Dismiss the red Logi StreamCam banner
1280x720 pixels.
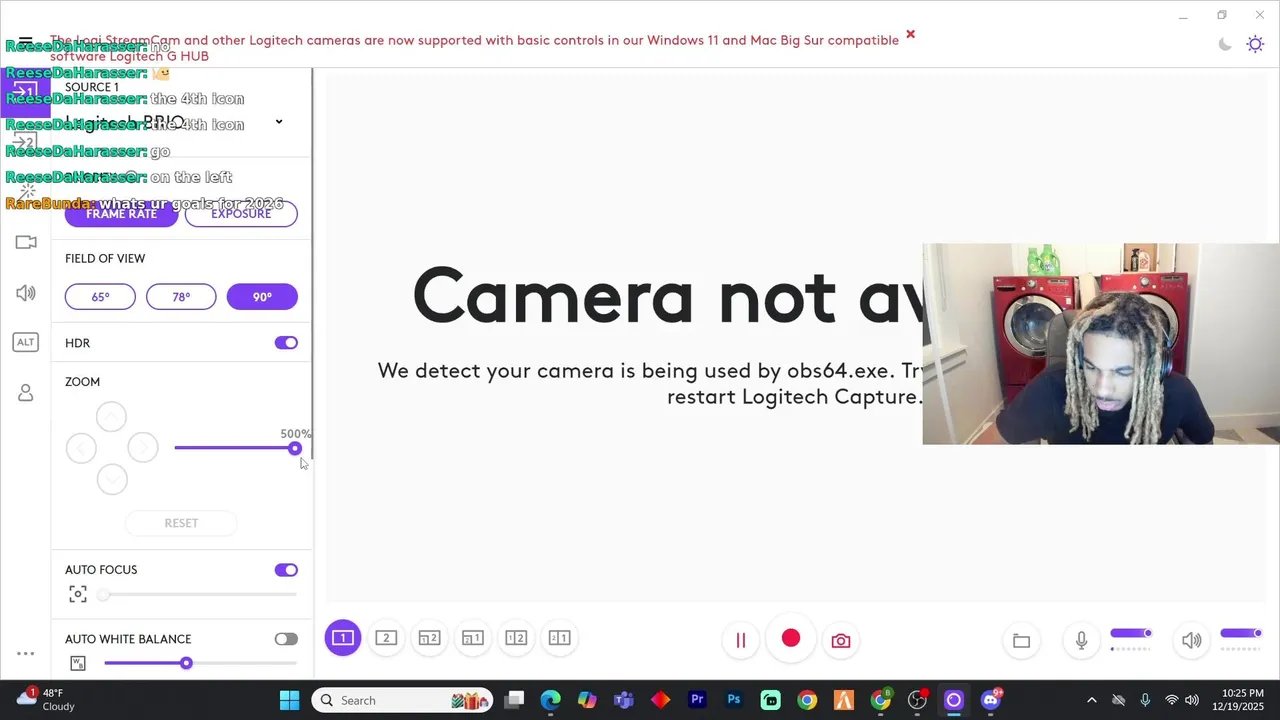click(910, 34)
